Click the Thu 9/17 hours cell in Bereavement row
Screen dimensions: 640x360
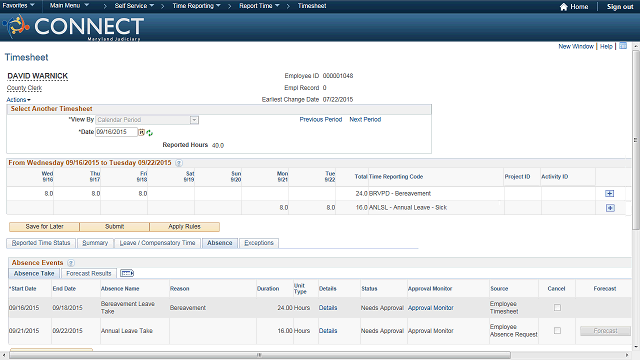(x=77, y=193)
